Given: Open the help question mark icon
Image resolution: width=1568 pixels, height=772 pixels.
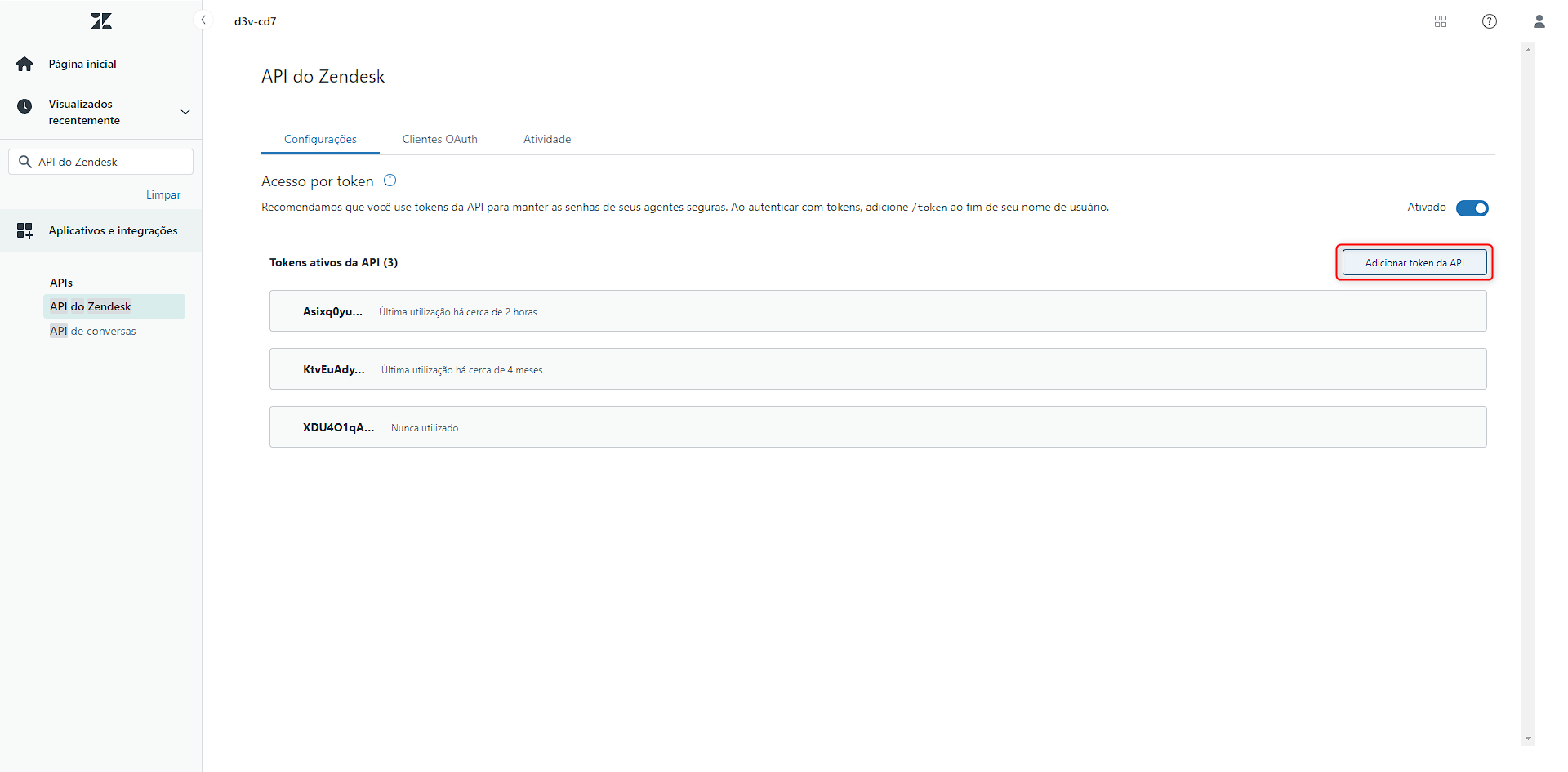Looking at the screenshot, I should coord(1490,21).
